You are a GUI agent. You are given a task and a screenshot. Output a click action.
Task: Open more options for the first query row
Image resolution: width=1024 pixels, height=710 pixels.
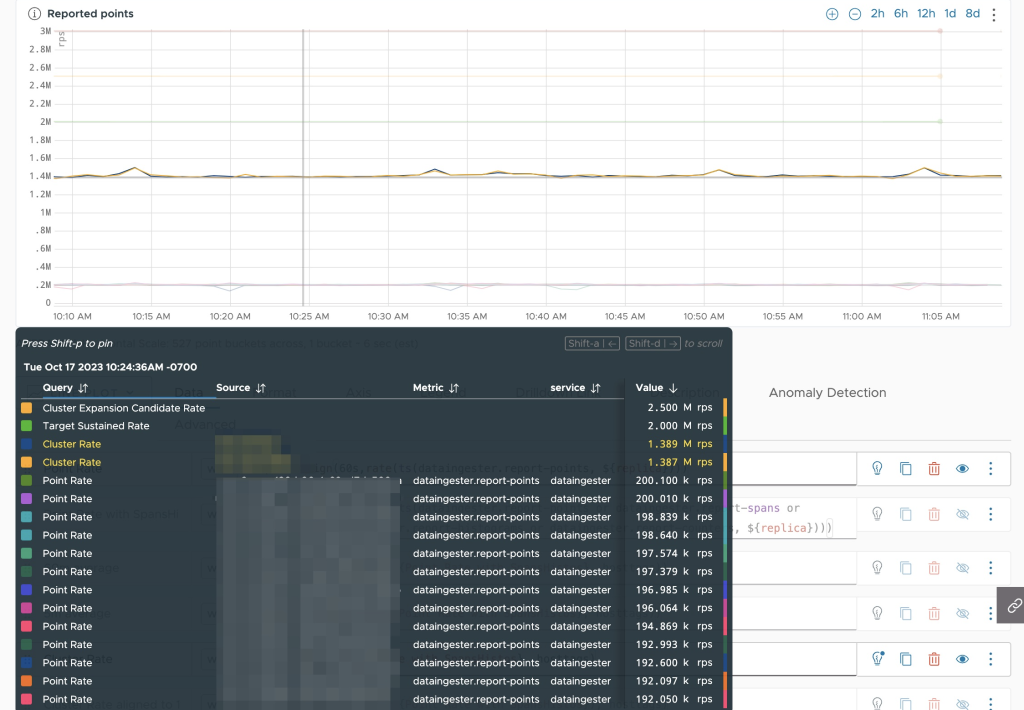[990, 468]
